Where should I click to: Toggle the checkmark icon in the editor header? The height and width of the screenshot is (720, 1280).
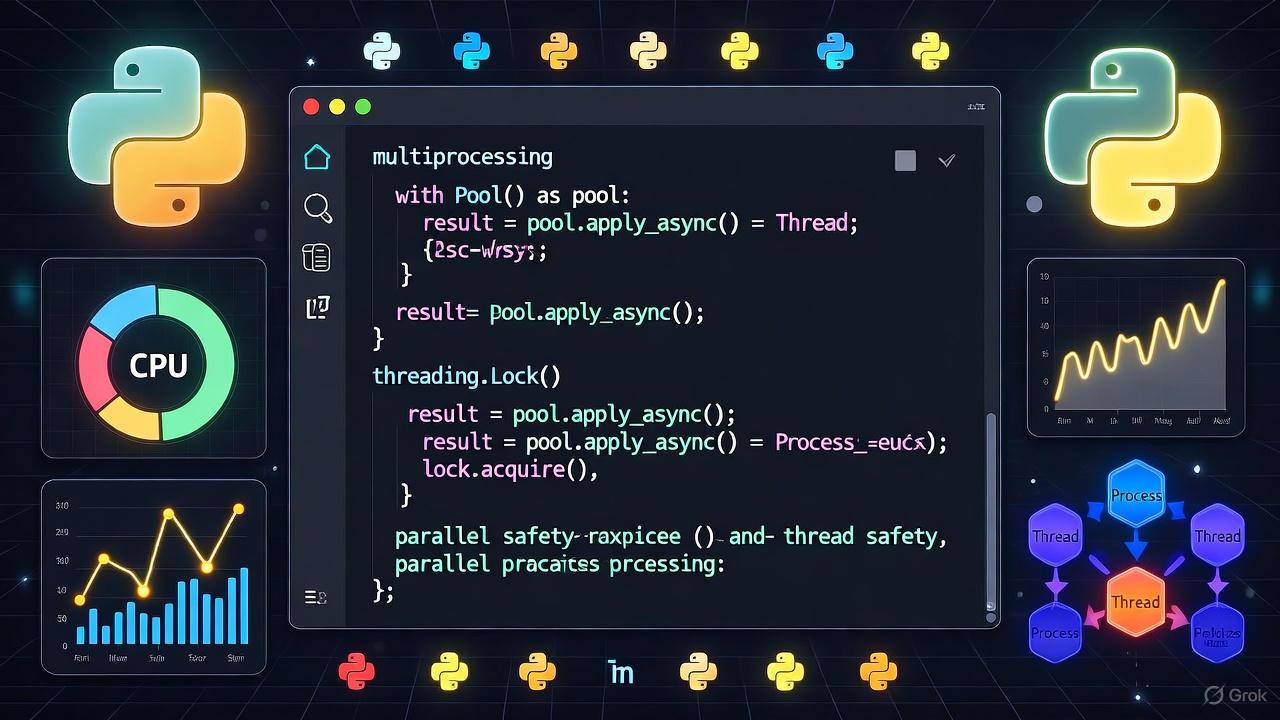pos(946,160)
